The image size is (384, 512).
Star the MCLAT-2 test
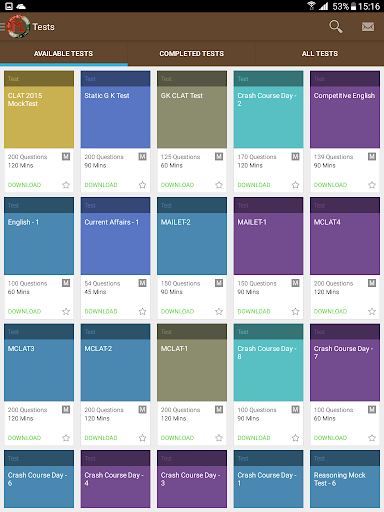(142, 438)
